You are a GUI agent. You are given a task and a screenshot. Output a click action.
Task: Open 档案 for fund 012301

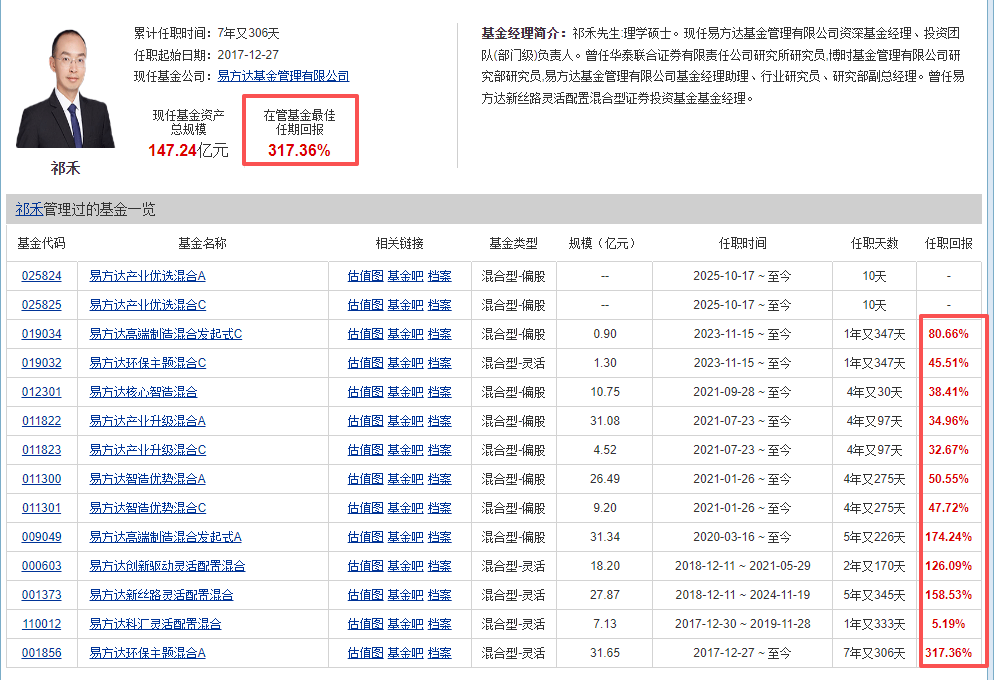pos(440,392)
